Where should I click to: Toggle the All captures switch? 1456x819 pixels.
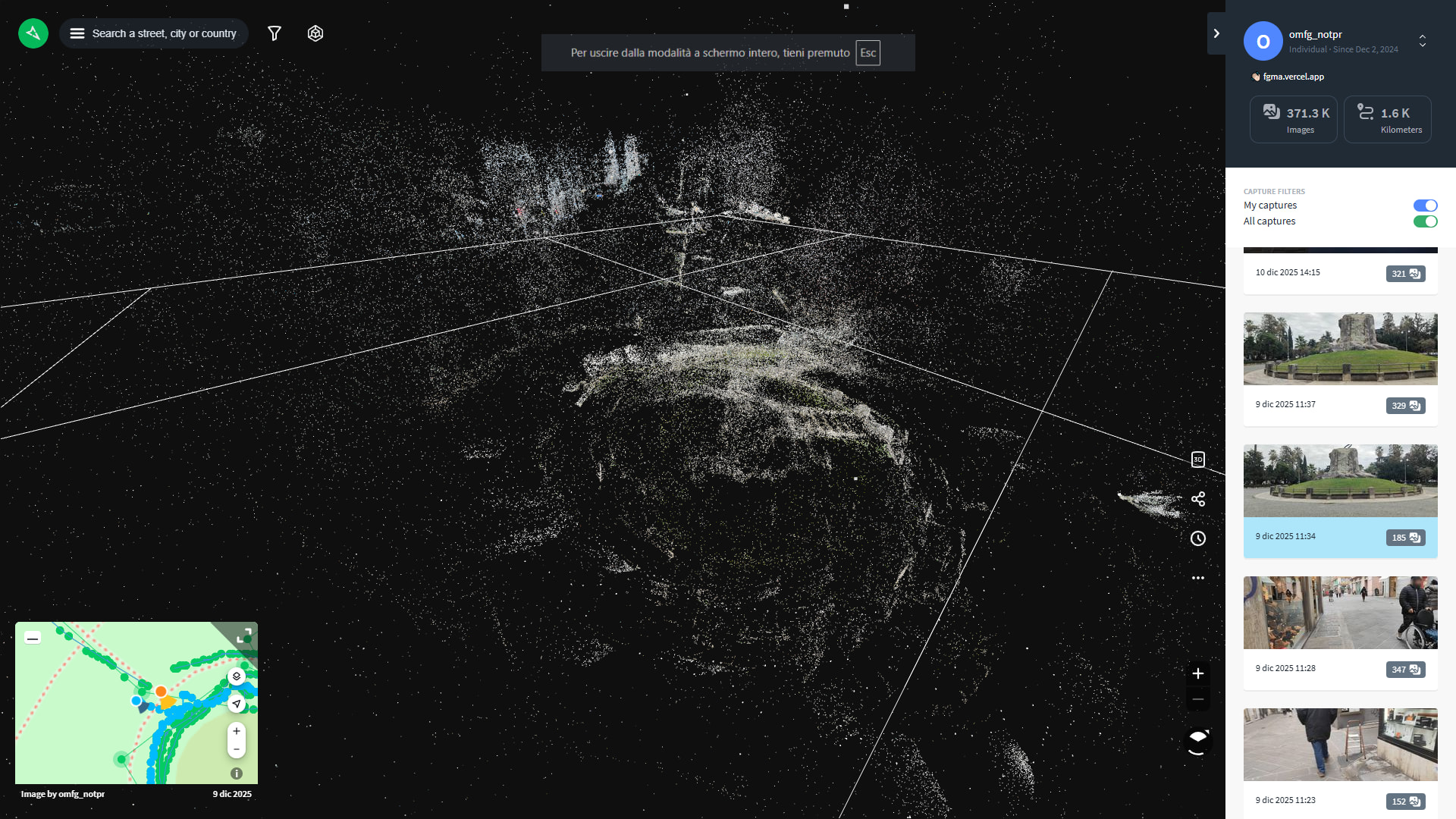(x=1425, y=221)
